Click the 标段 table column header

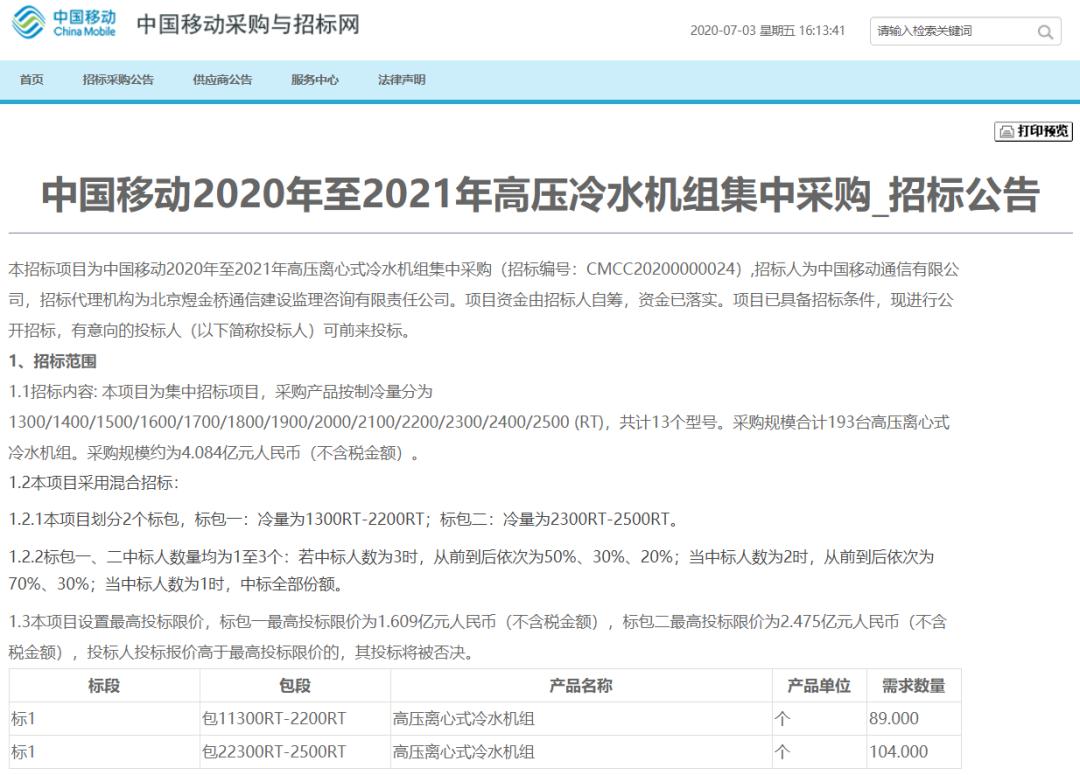pos(104,686)
